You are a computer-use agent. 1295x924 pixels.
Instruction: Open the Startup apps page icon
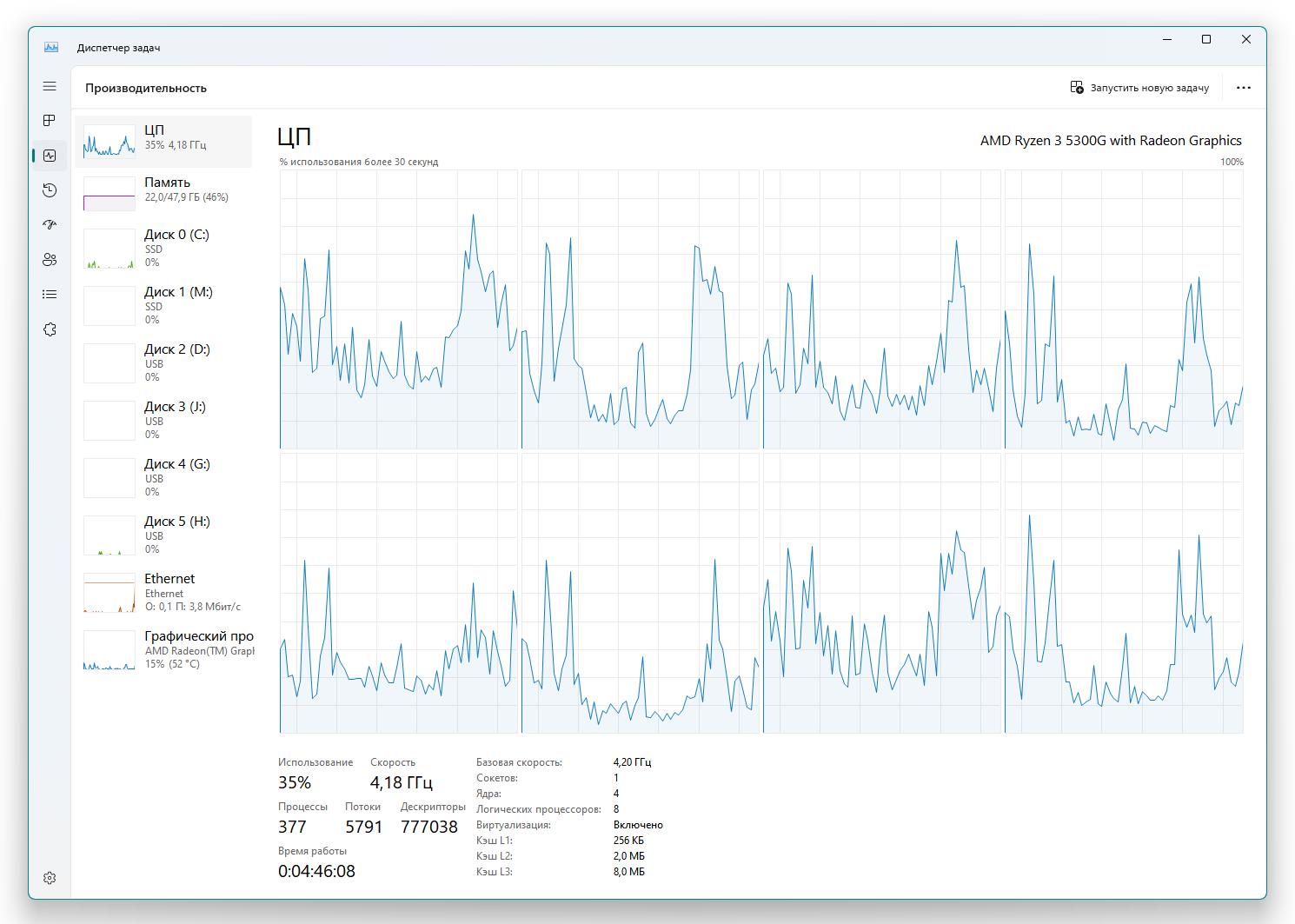(50, 225)
